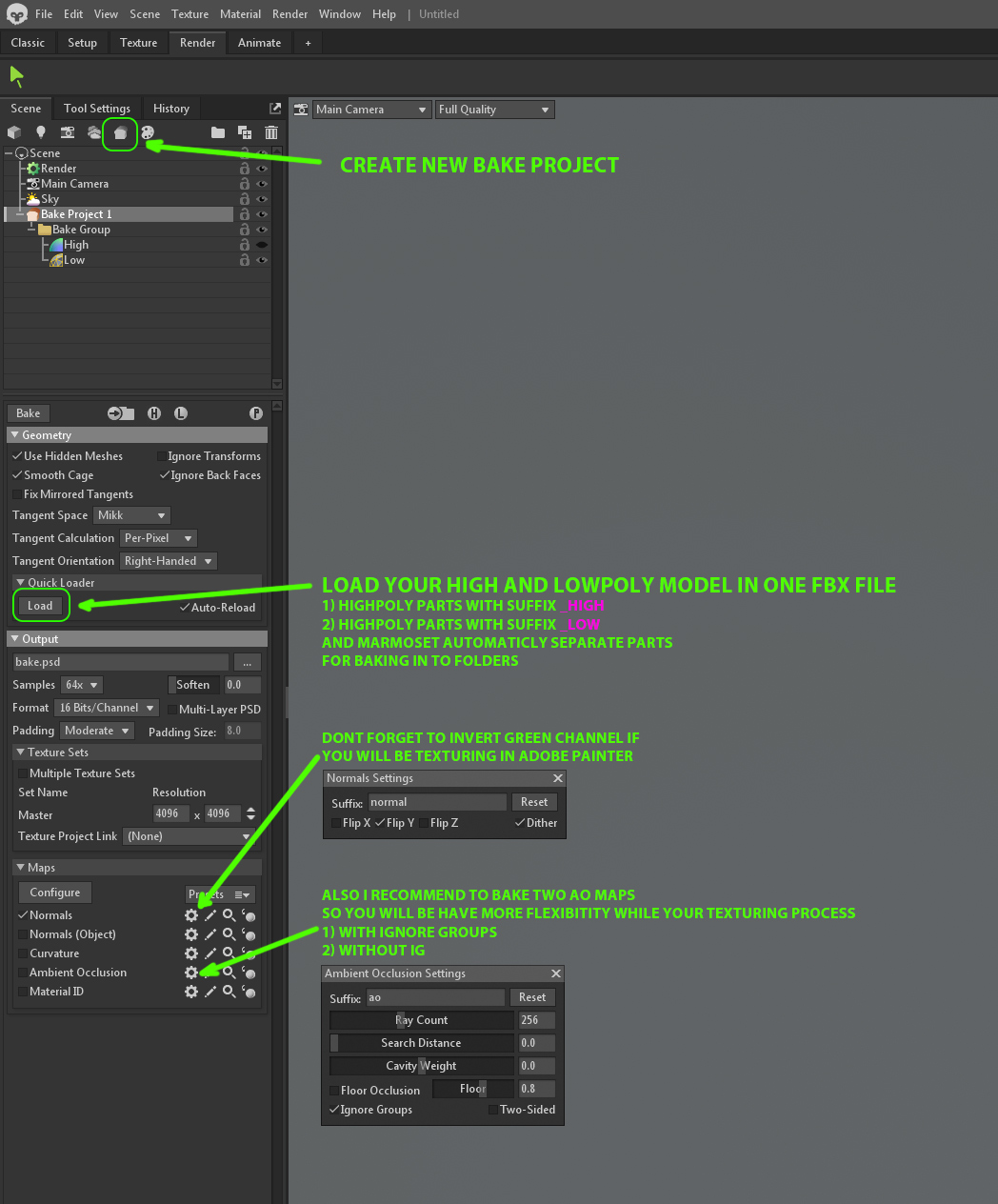
Task: Click the Bake button
Action: [x=29, y=413]
